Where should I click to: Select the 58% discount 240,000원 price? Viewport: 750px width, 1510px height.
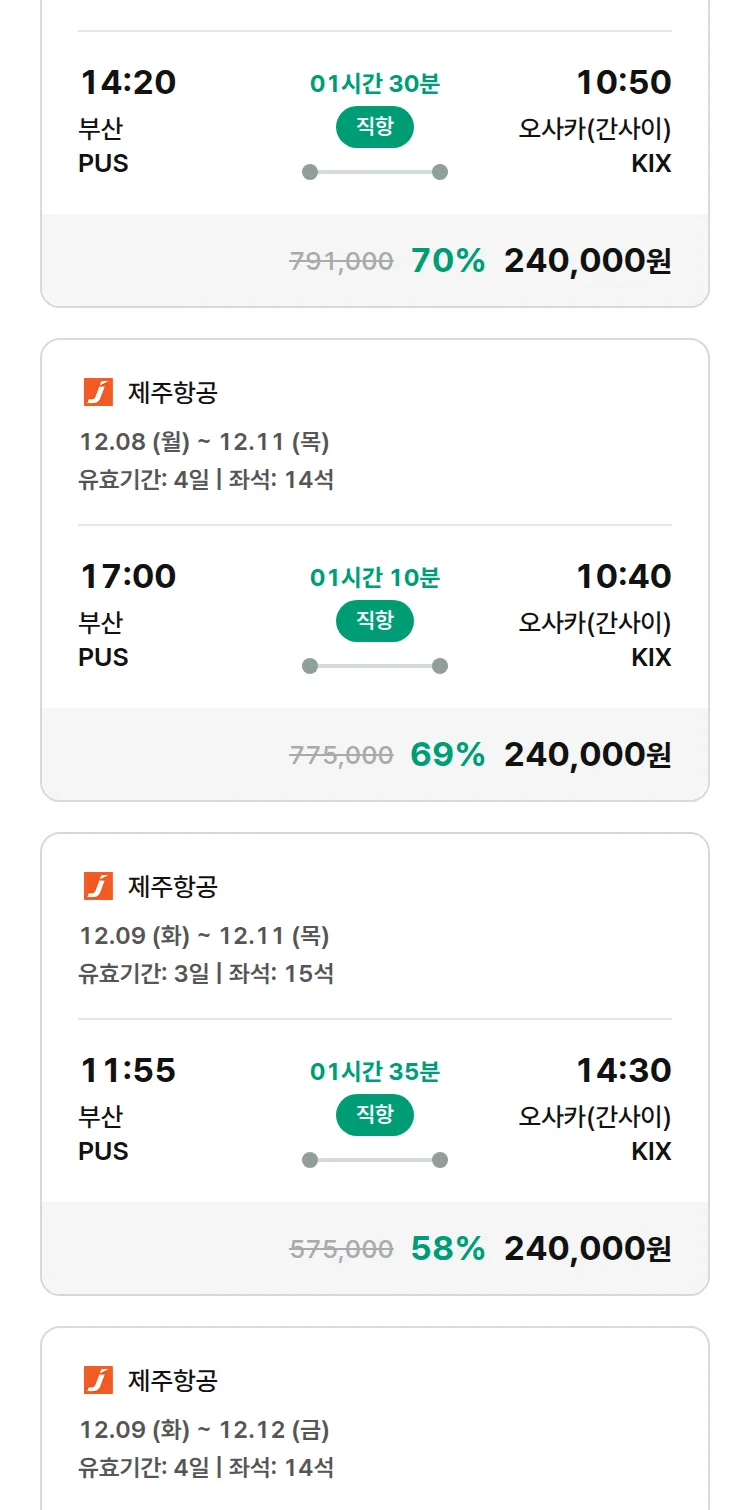(587, 1249)
